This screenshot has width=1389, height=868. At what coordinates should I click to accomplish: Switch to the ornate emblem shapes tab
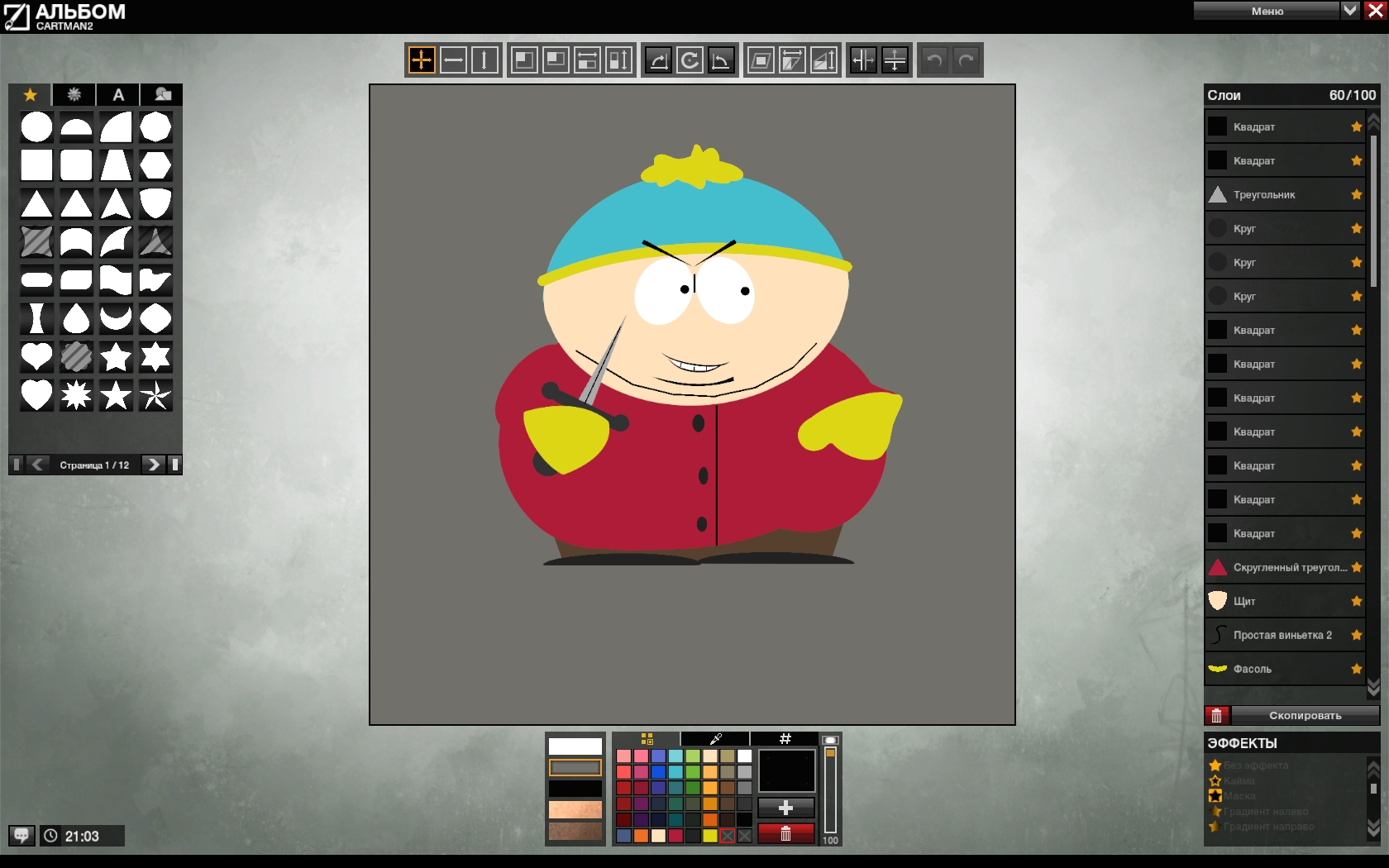(74, 94)
